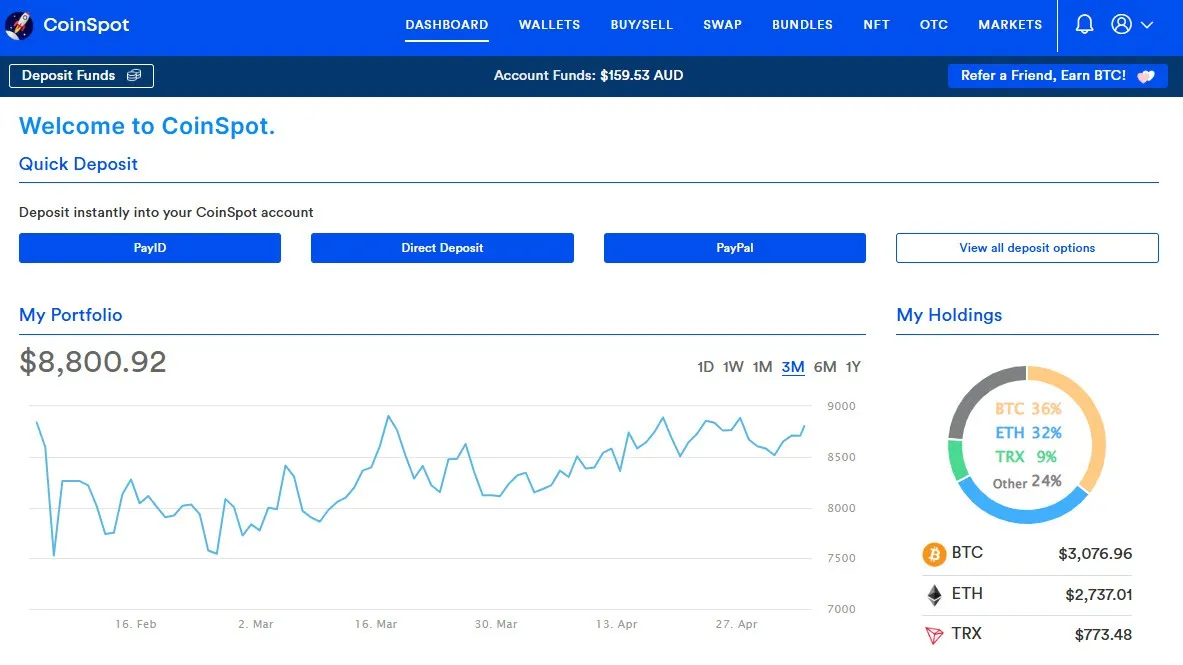Expand the account menu chevron
Image resolution: width=1183 pixels, height=665 pixels.
tap(1147, 25)
